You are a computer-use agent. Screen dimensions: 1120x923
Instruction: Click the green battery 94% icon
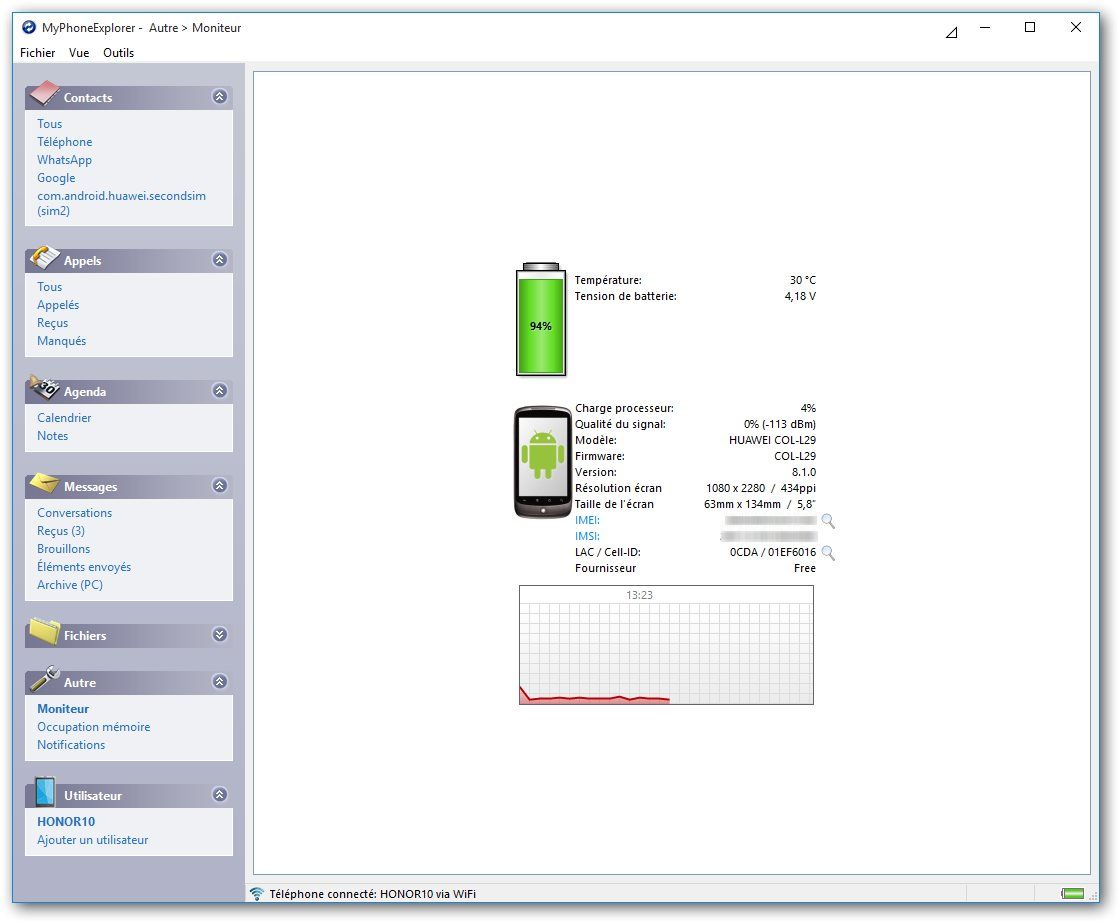click(x=540, y=319)
